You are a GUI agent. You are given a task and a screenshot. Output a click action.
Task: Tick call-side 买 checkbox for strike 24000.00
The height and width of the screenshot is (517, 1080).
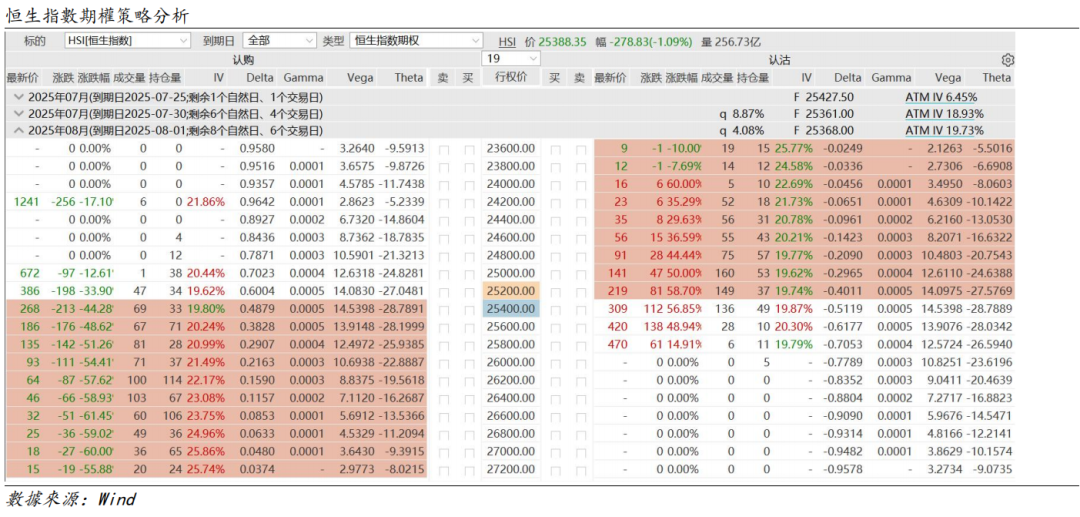click(468, 184)
